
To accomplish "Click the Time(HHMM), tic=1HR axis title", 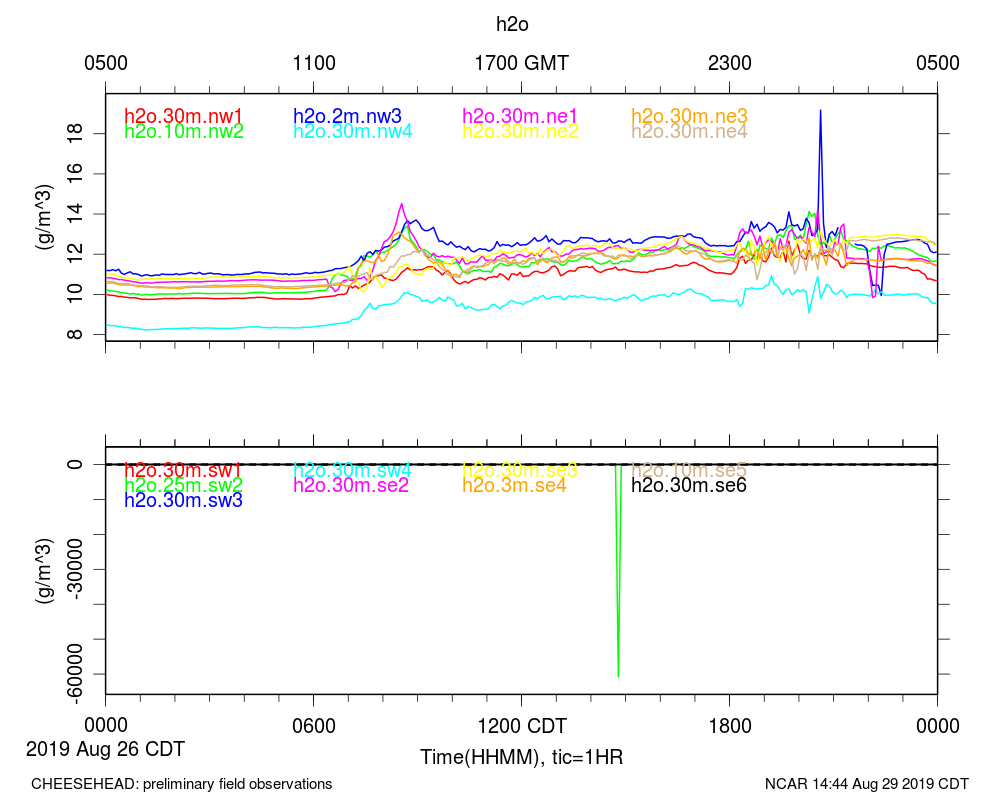I will 522,757.
